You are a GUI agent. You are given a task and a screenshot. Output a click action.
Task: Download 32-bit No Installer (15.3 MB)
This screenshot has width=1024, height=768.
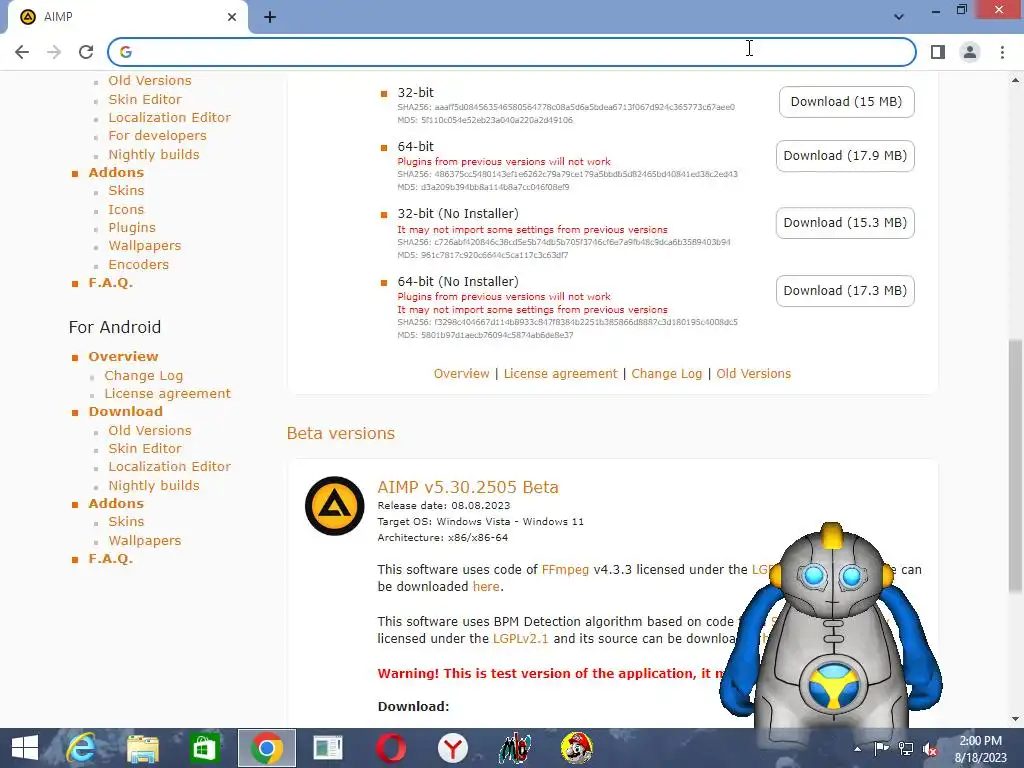[845, 223]
